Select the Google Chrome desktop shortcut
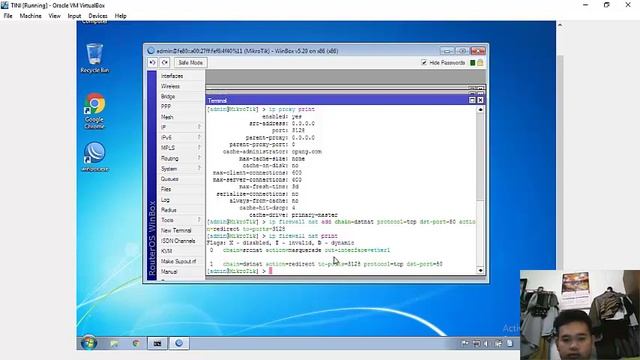This screenshot has width=640, height=360. coord(95,111)
